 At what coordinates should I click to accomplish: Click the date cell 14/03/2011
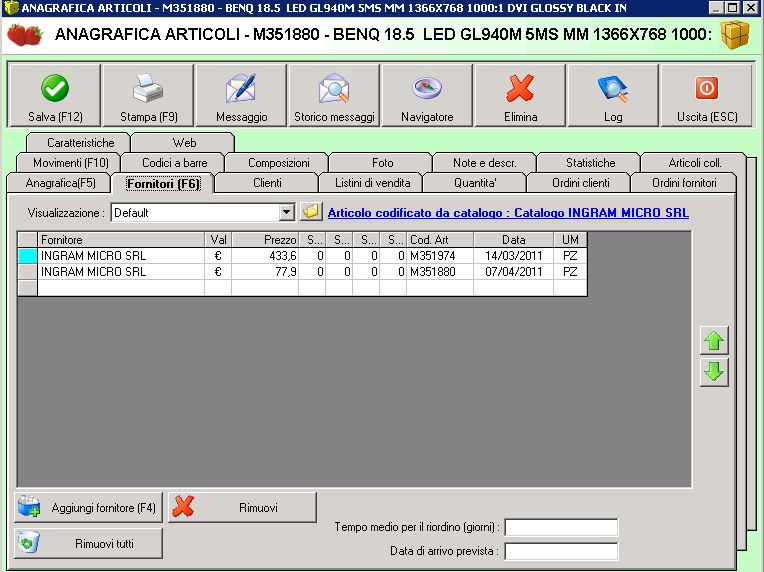pyautogui.click(x=514, y=256)
